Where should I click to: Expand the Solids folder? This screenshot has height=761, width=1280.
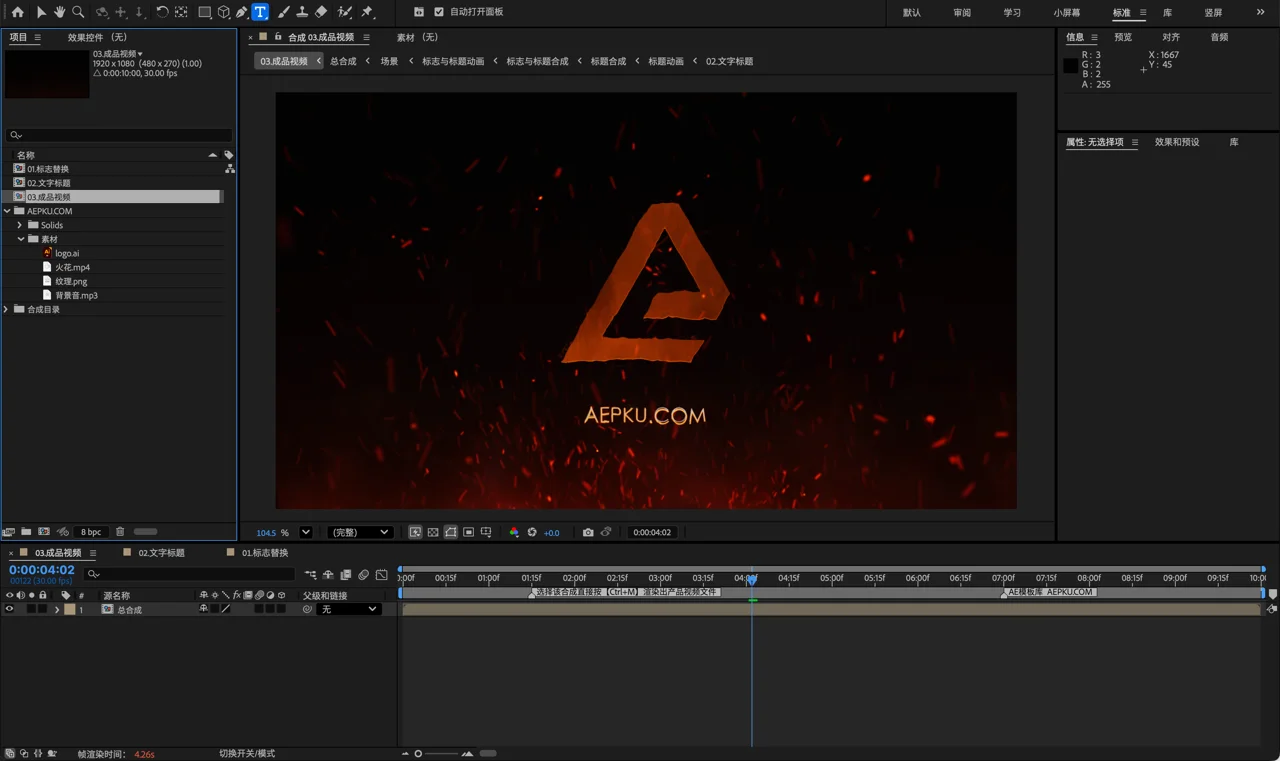[19, 225]
